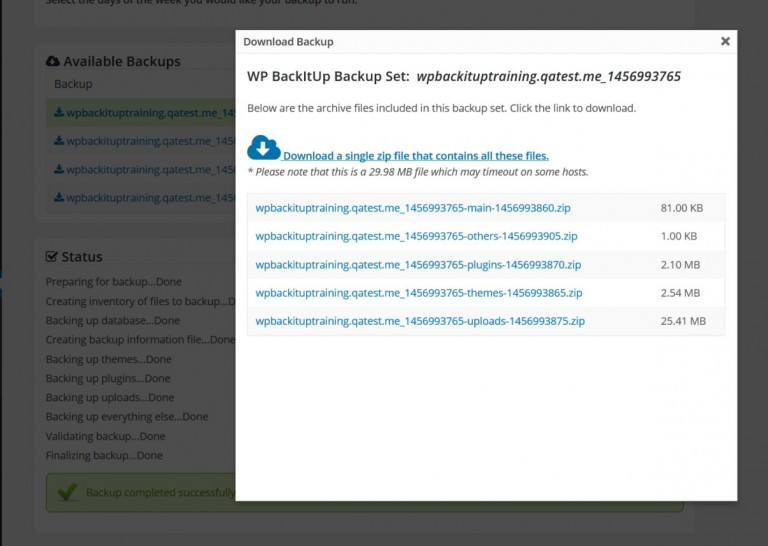Click the highlighted first backup download icon in list

(59, 113)
